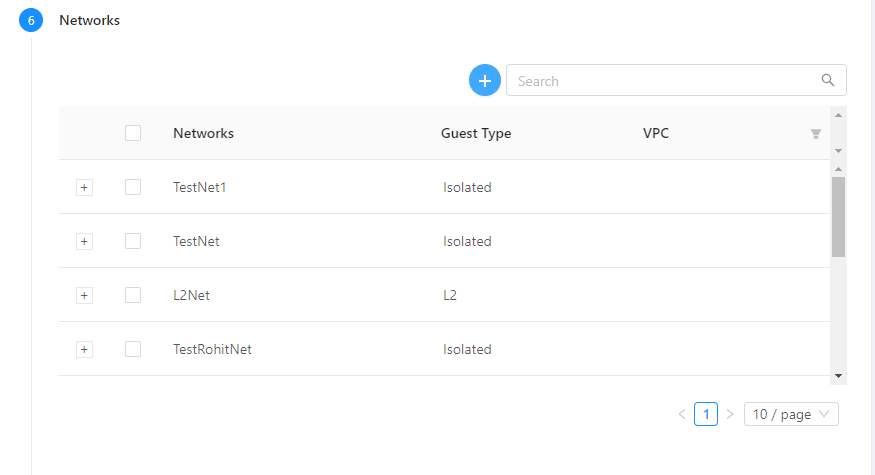875x475 pixels.
Task: Expand the TestNet row
Action: point(85,241)
